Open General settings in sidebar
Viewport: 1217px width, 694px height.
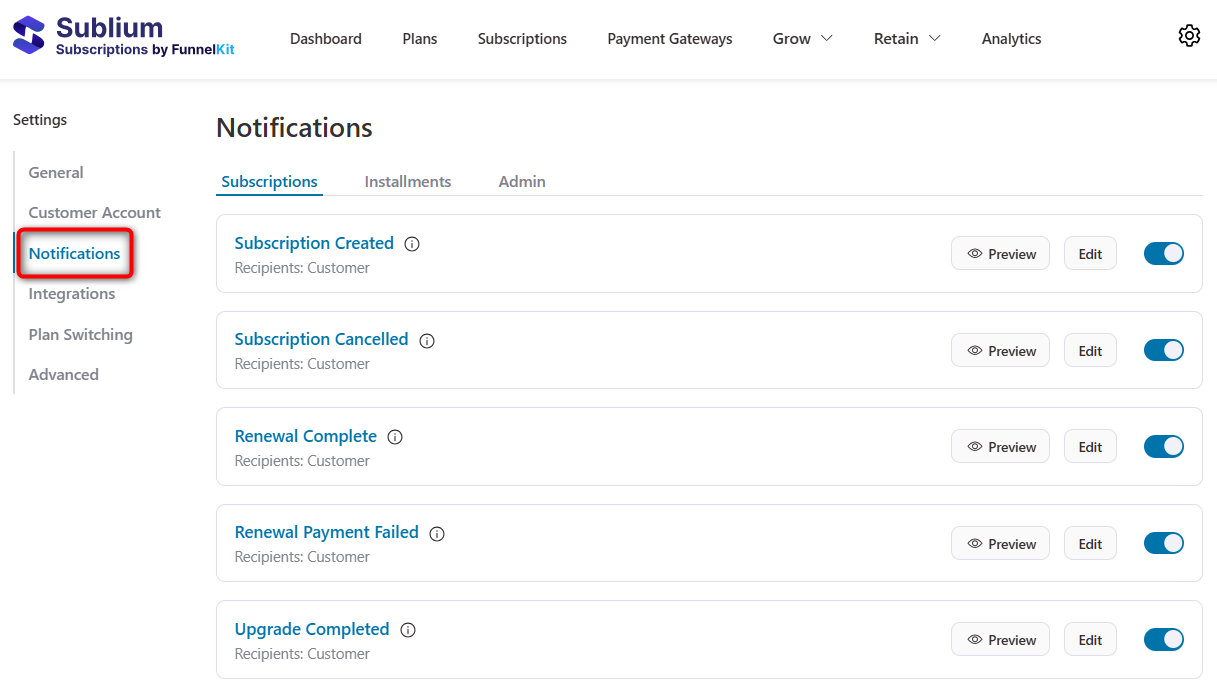(56, 173)
